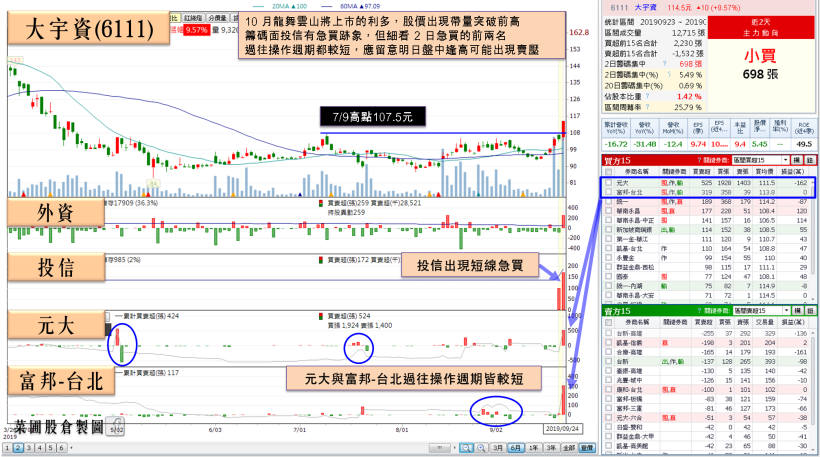Open the 買方15 broker filter dropdown

pos(760,160)
